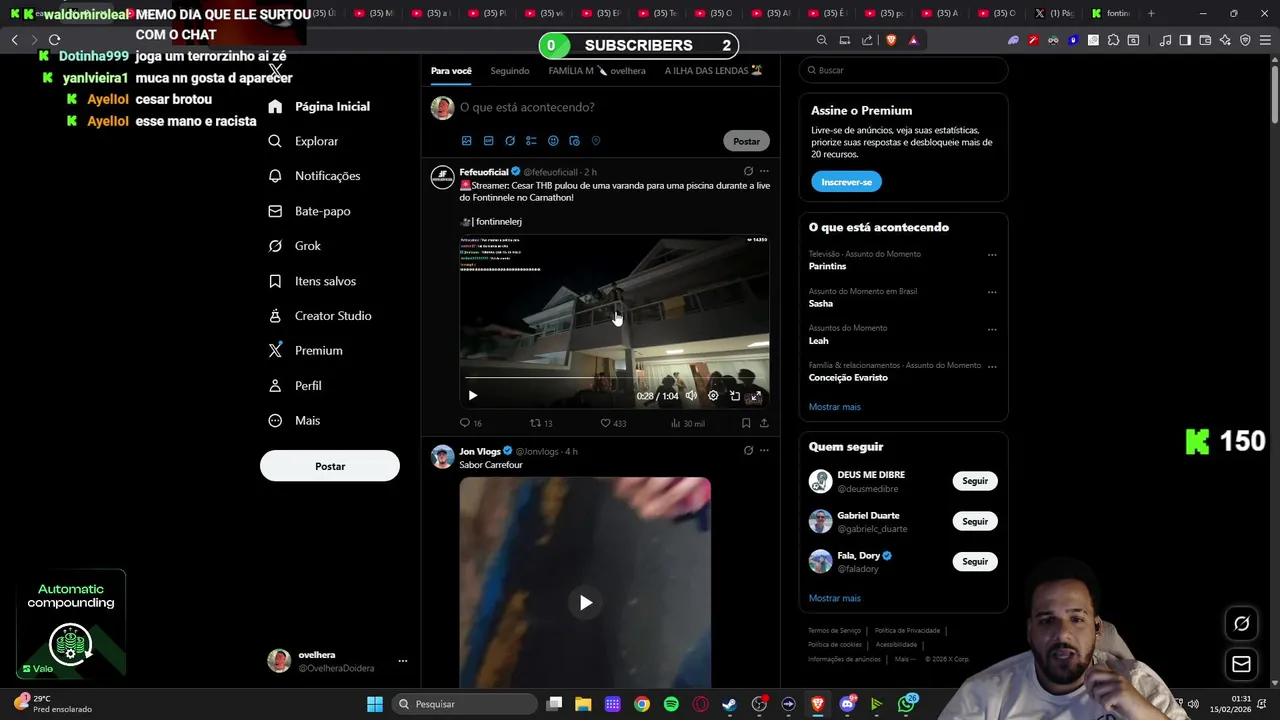The width and height of the screenshot is (1280, 720).
Task: Enter fullscreen on Fefeuoficial video
Action: click(x=756, y=396)
